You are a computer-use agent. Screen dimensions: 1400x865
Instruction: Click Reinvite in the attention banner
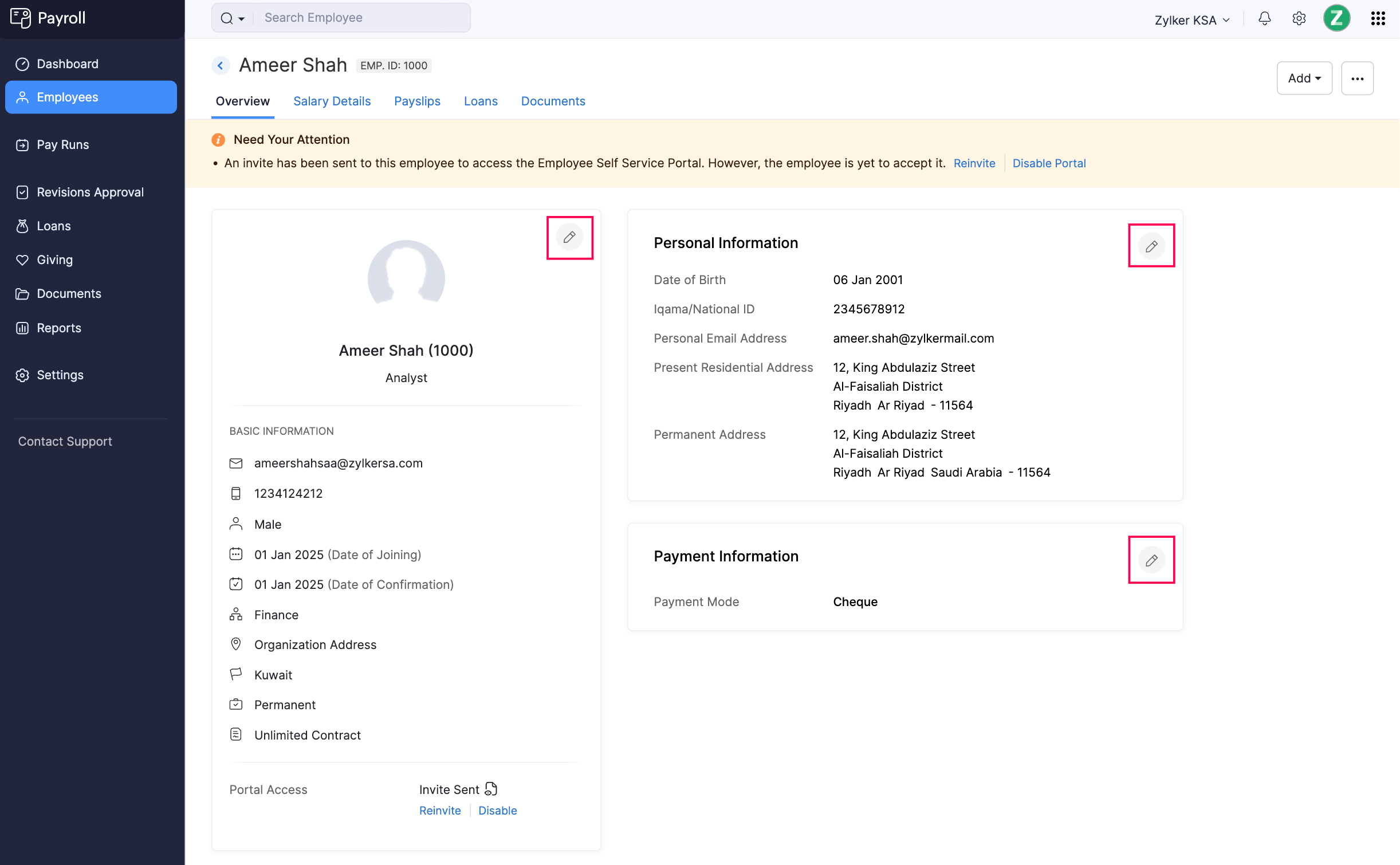click(974, 163)
